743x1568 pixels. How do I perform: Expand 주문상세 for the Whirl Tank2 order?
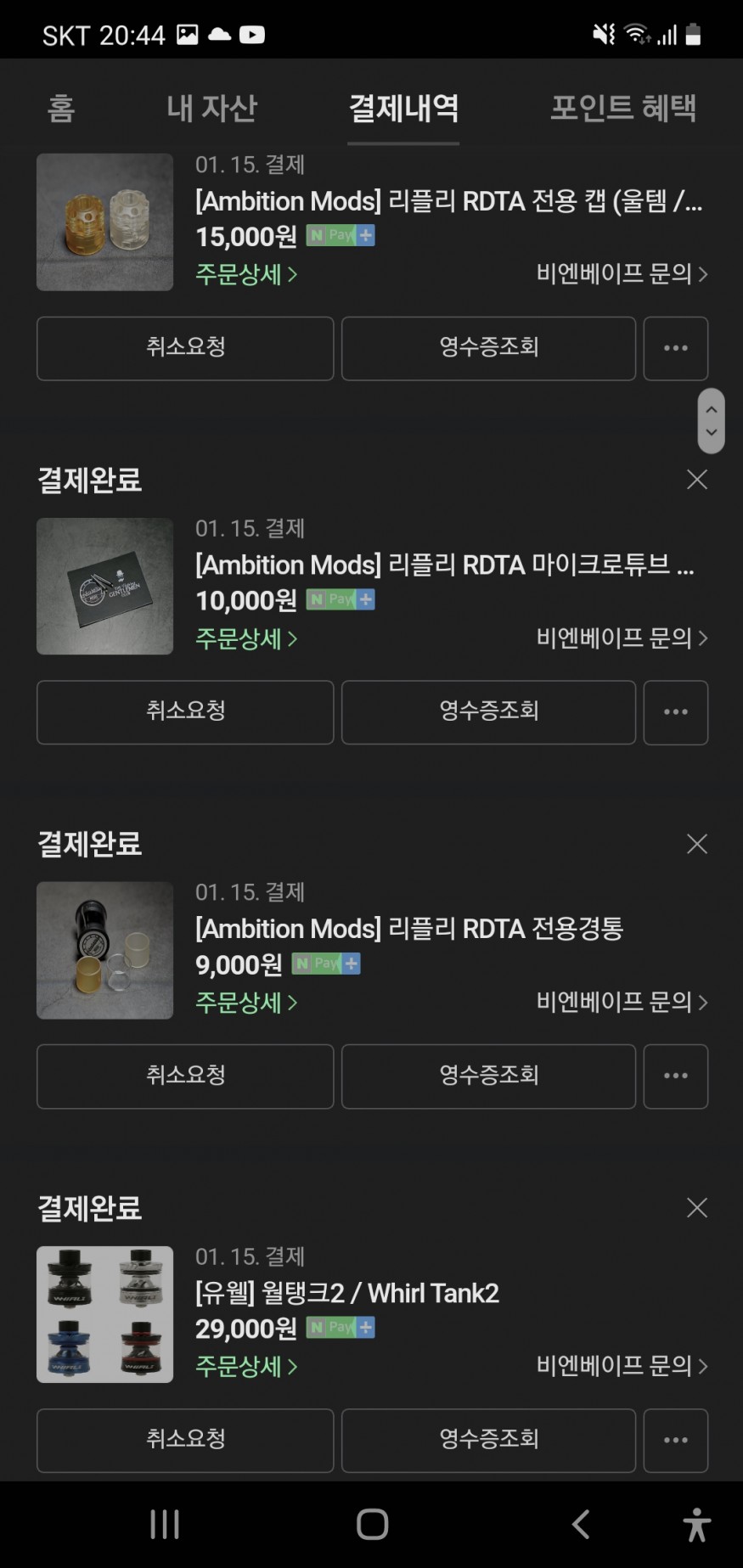246,1366
